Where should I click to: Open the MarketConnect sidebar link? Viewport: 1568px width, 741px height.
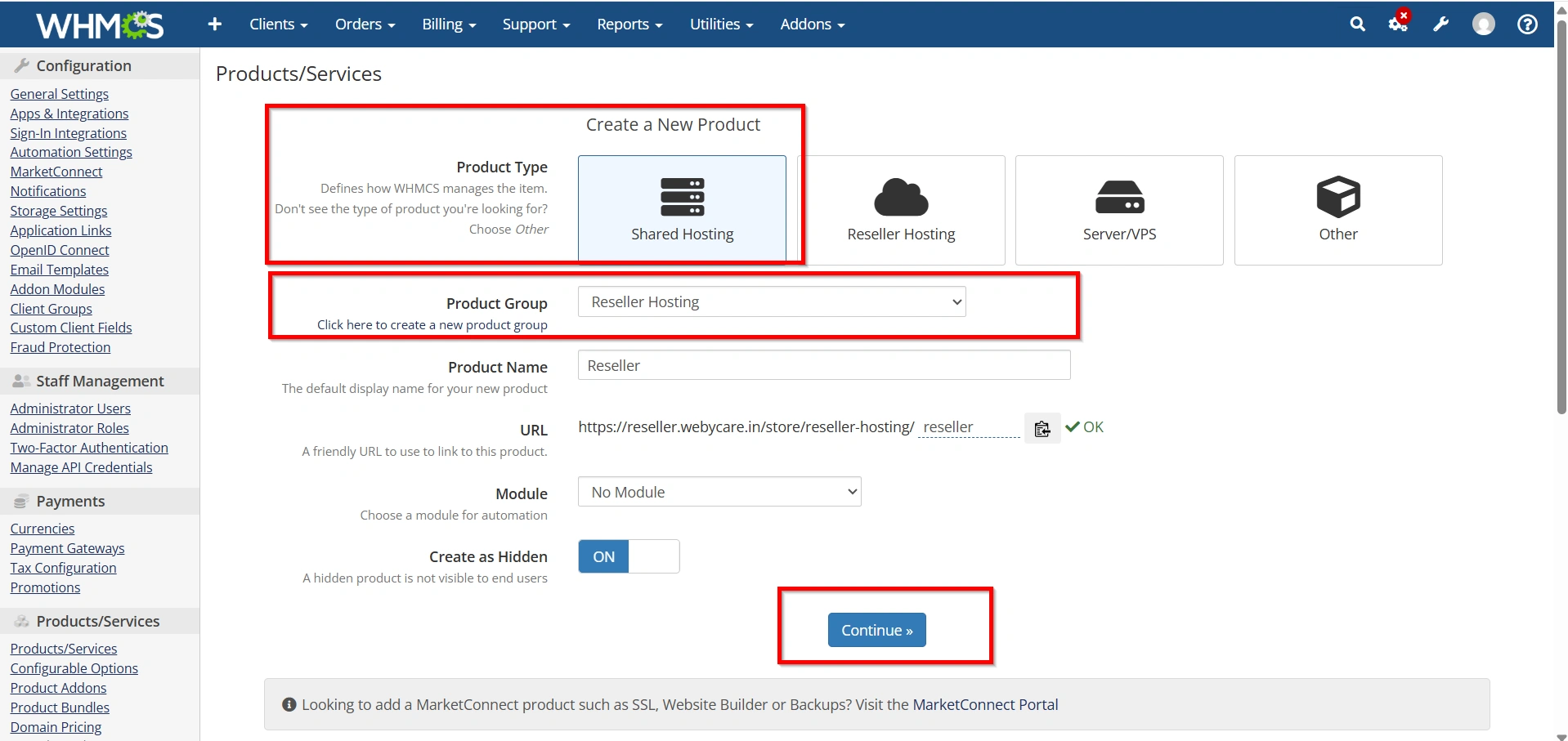pos(56,172)
